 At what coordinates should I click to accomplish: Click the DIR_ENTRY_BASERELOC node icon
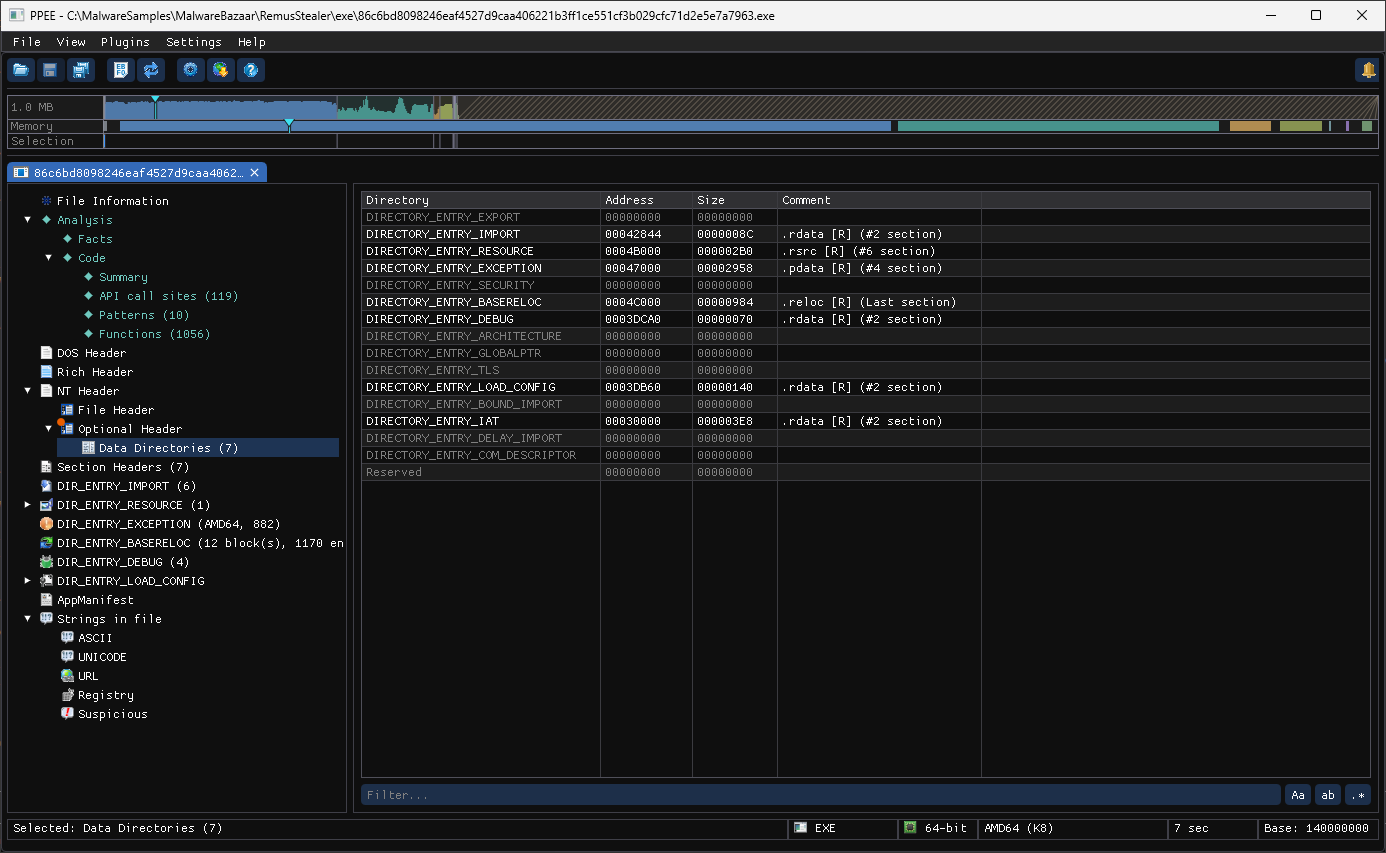coord(46,543)
